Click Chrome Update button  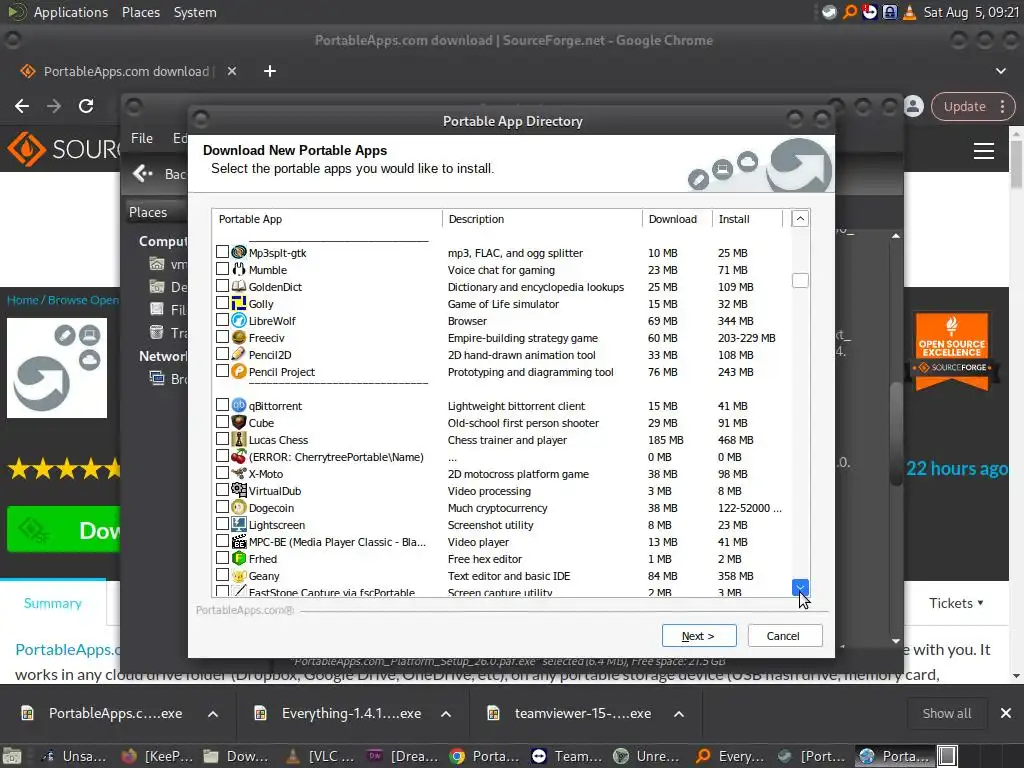coord(973,106)
